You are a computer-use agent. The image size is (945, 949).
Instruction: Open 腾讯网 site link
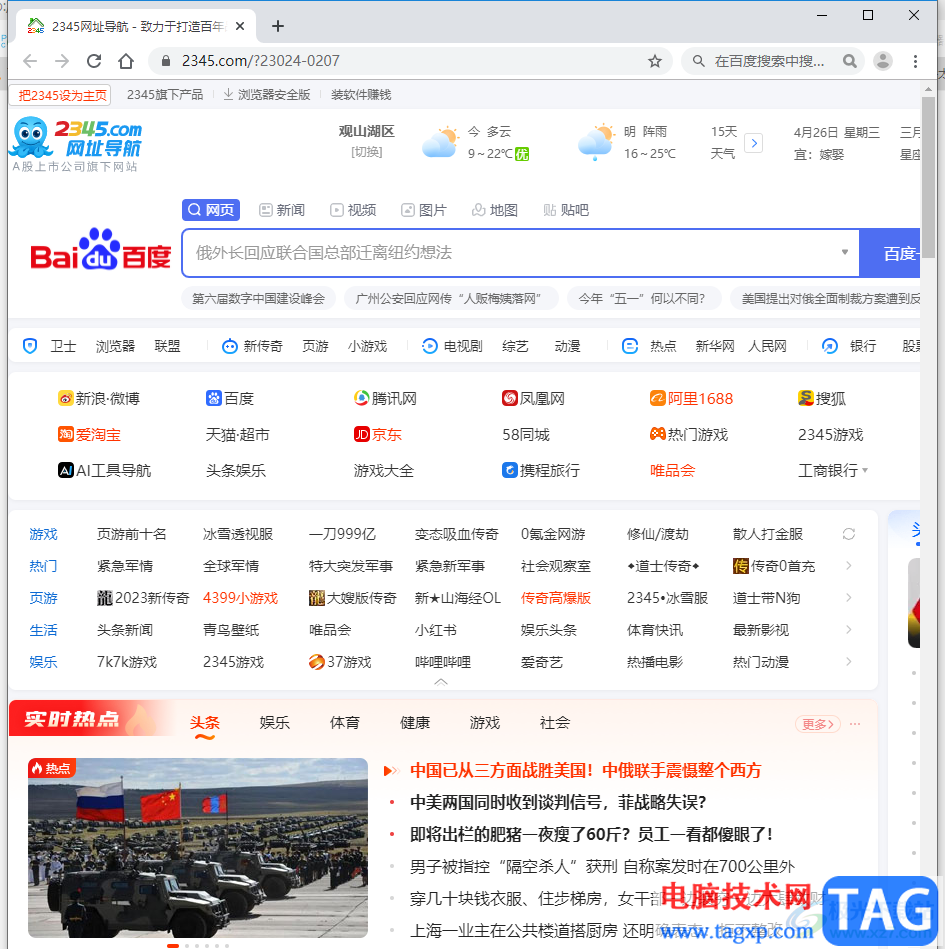point(386,398)
